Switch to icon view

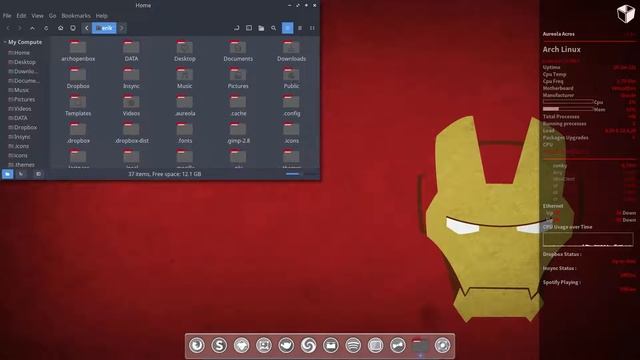287,28
